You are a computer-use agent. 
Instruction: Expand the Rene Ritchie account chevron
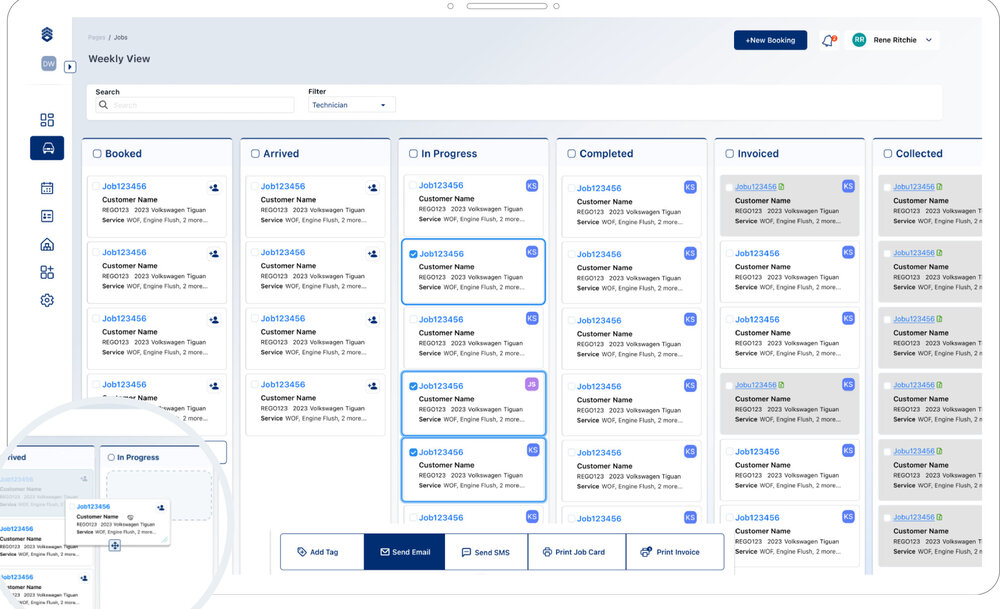coord(929,40)
